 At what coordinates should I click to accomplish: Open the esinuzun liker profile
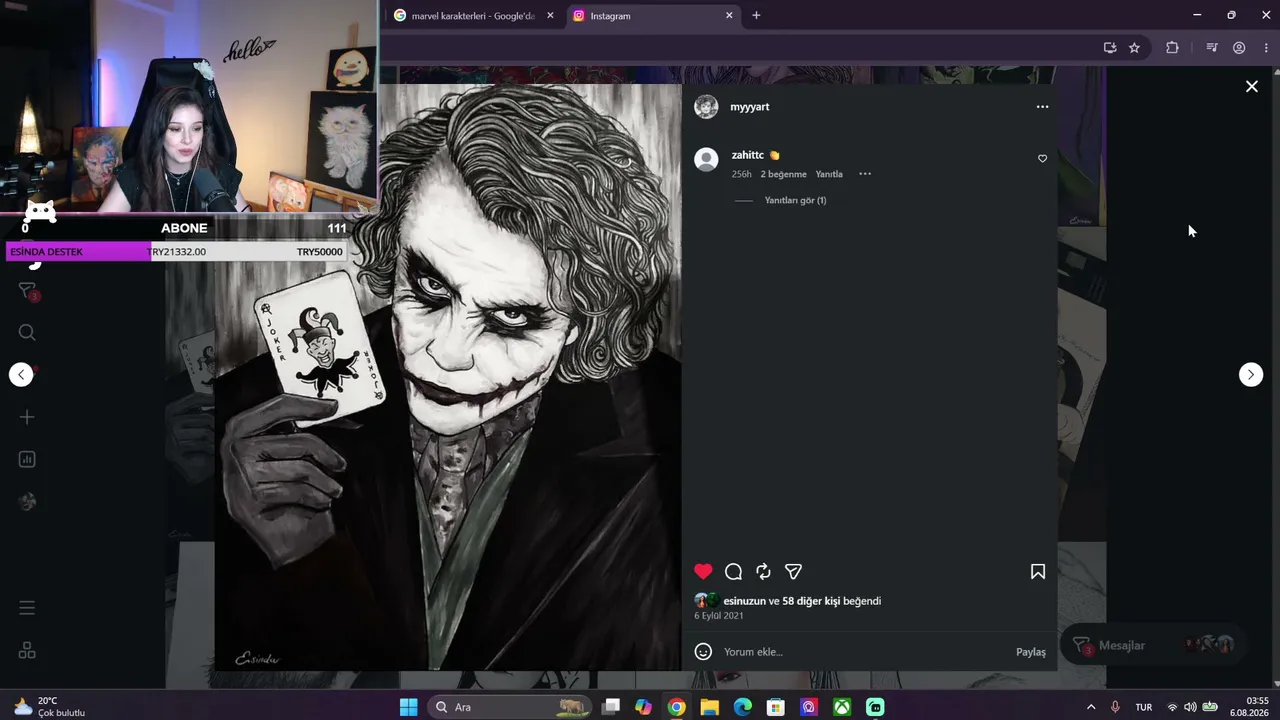coord(744,601)
